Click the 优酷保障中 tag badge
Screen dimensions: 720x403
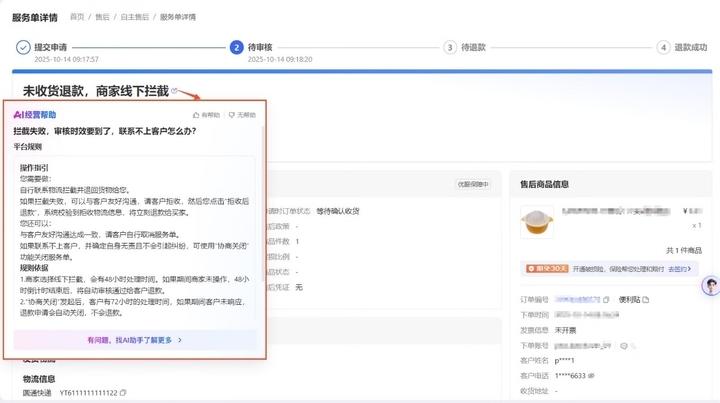tap(472, 184)
